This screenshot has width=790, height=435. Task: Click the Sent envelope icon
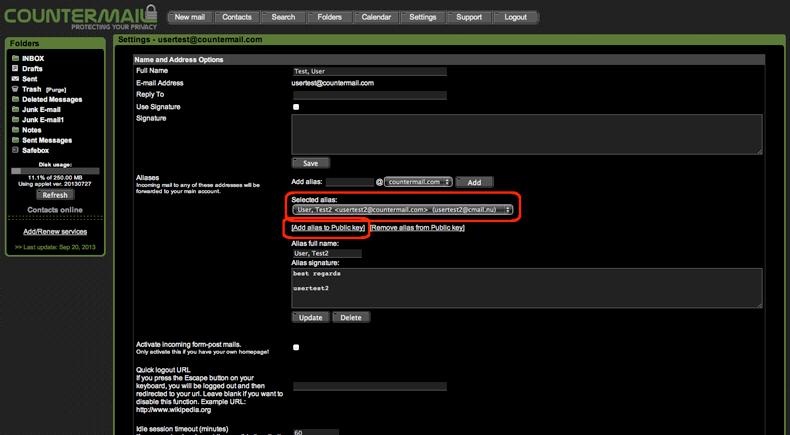coord(15,79)
